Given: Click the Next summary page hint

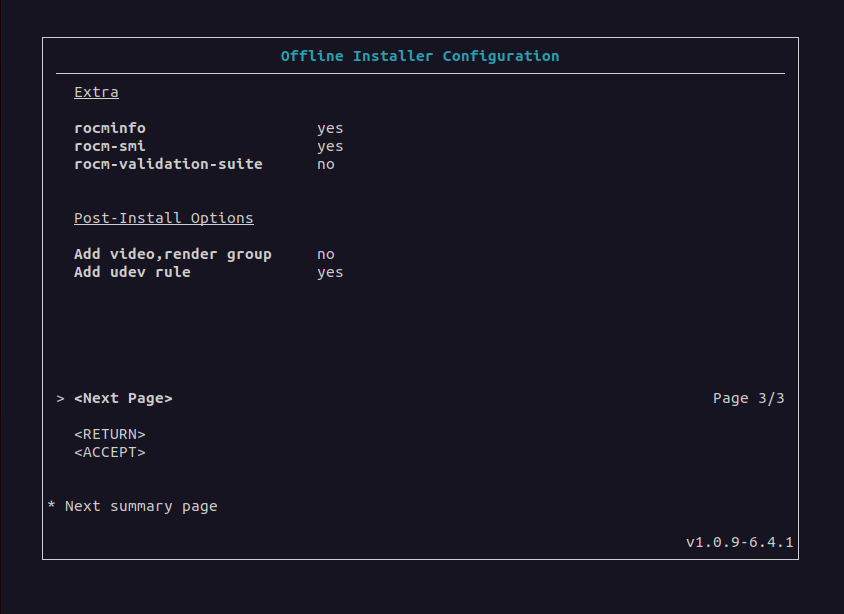Looking at the screenshot, I should tap(141, 506).
